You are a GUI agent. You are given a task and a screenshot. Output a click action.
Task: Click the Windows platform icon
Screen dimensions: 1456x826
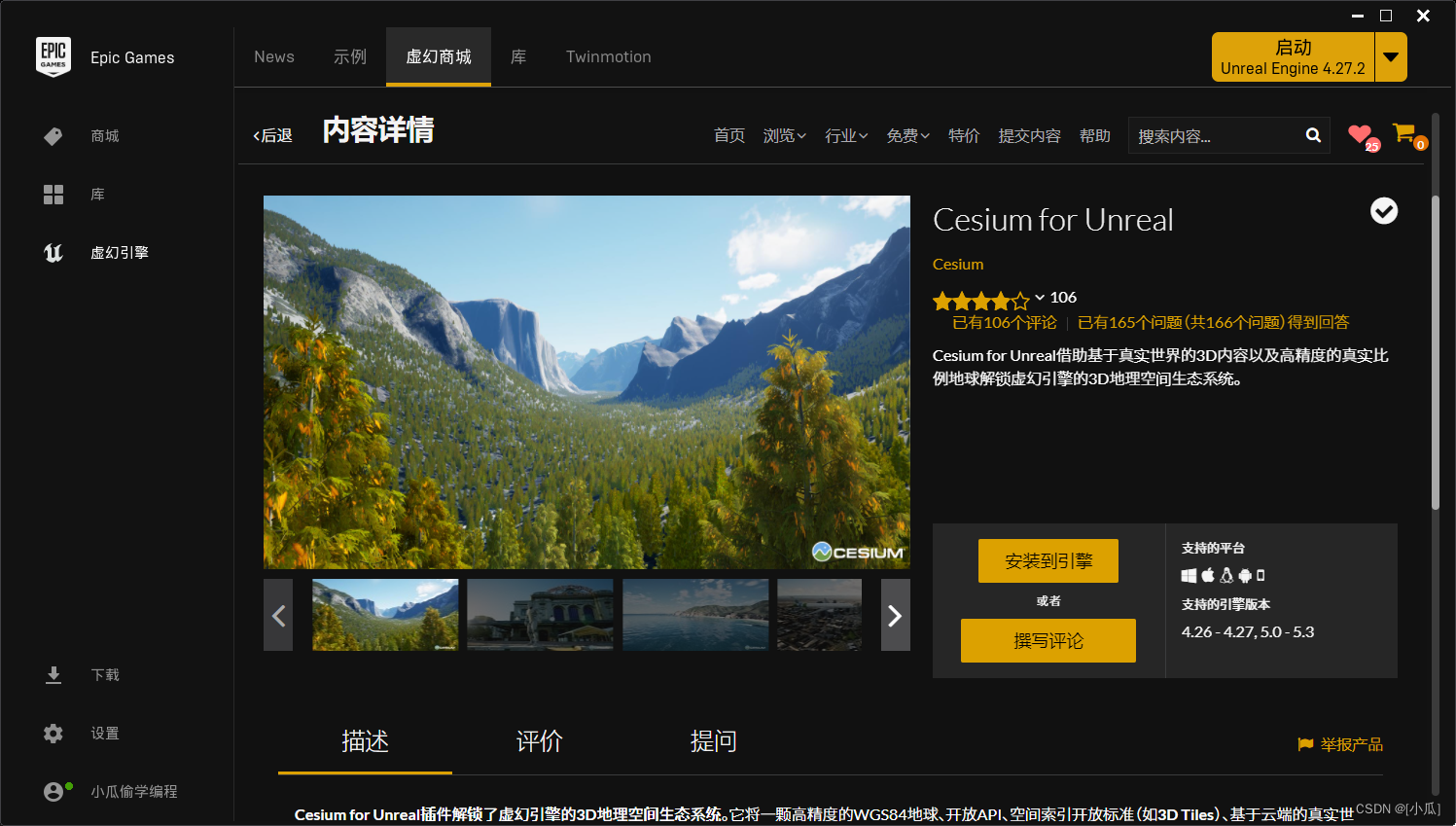[1189, 576]
